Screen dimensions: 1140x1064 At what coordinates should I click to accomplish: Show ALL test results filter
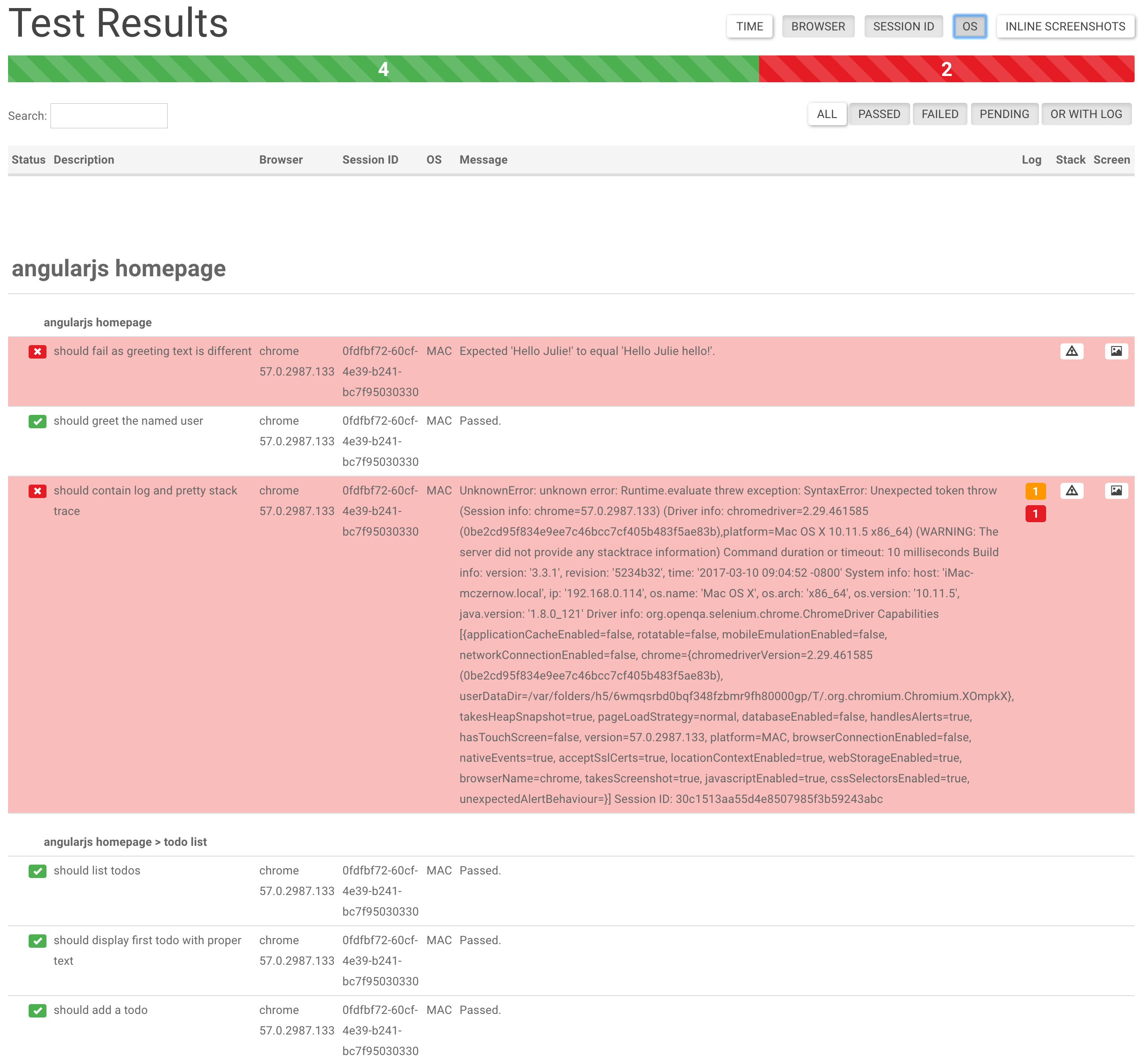pos(826,114)
